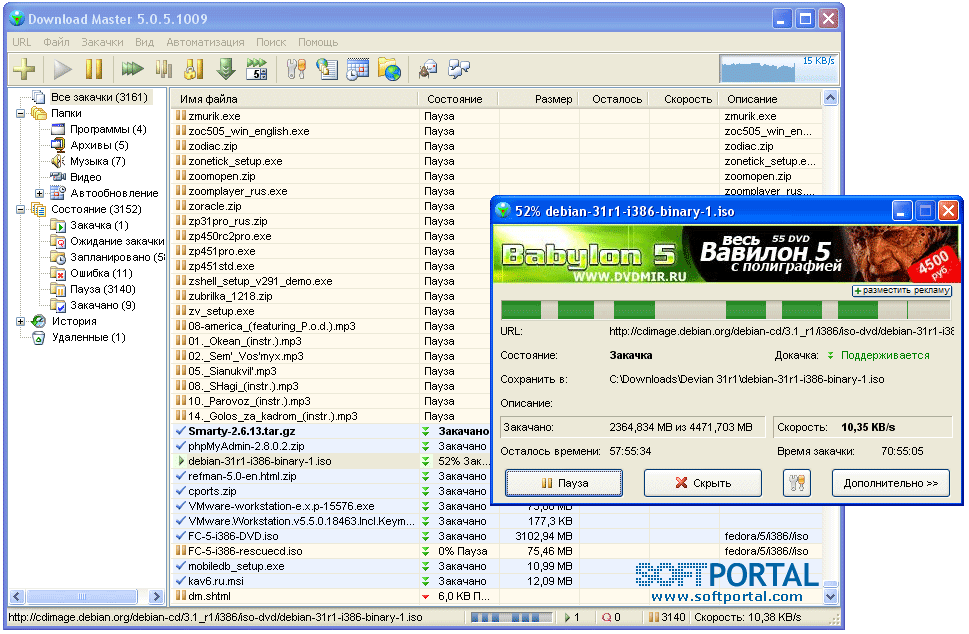Image resolution: width=969 pixels, height=634 pixels.
Task: Click the Дополнительно >> button
Action: pyautogui.click(x=890, y=483)
